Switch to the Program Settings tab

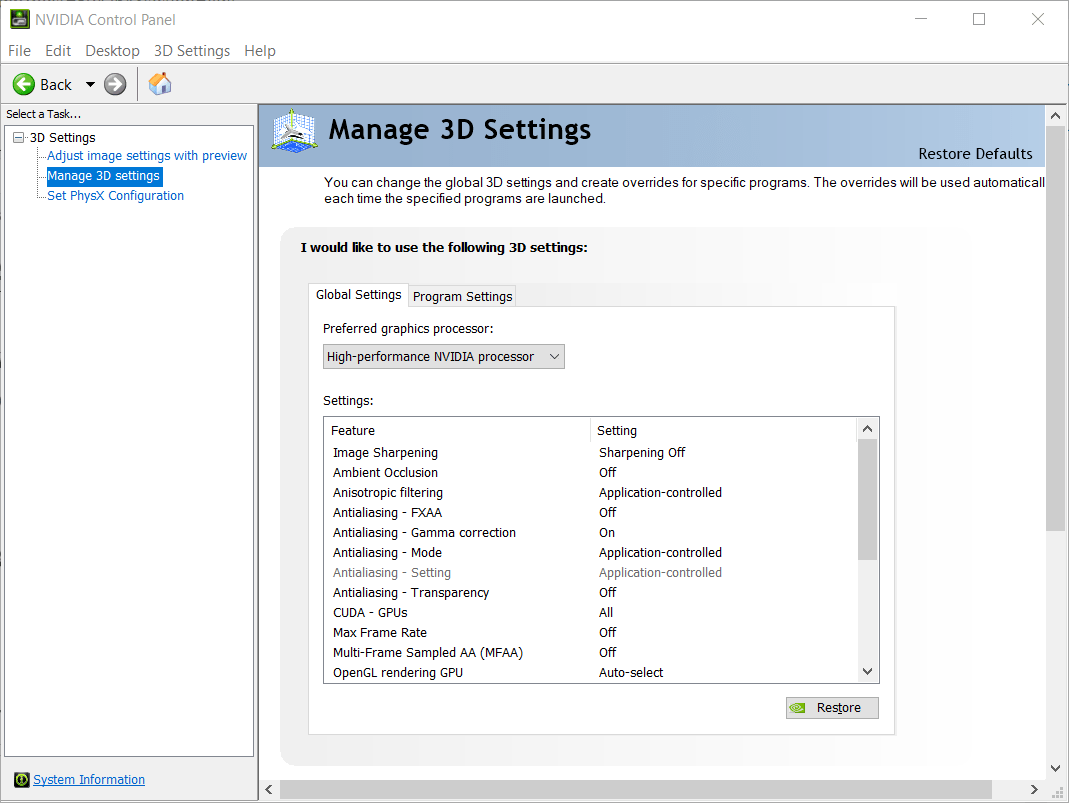point(462,296)
